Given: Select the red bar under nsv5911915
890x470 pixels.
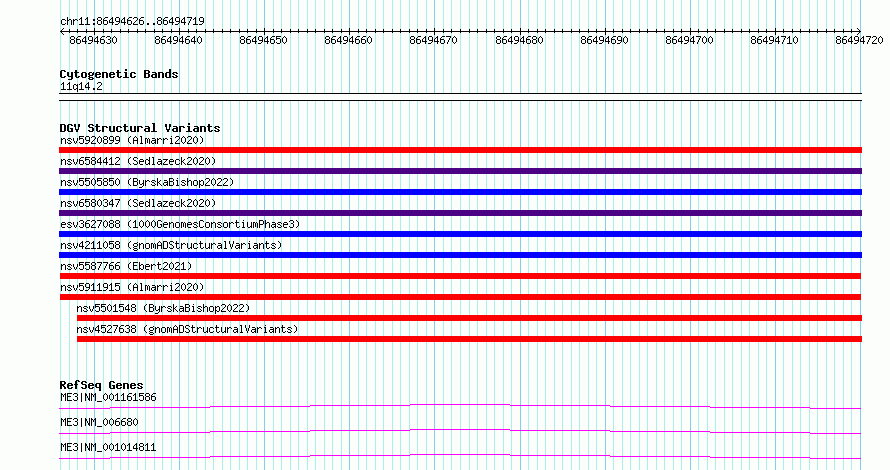Looking at the screenshot, I should pos(460,297).
